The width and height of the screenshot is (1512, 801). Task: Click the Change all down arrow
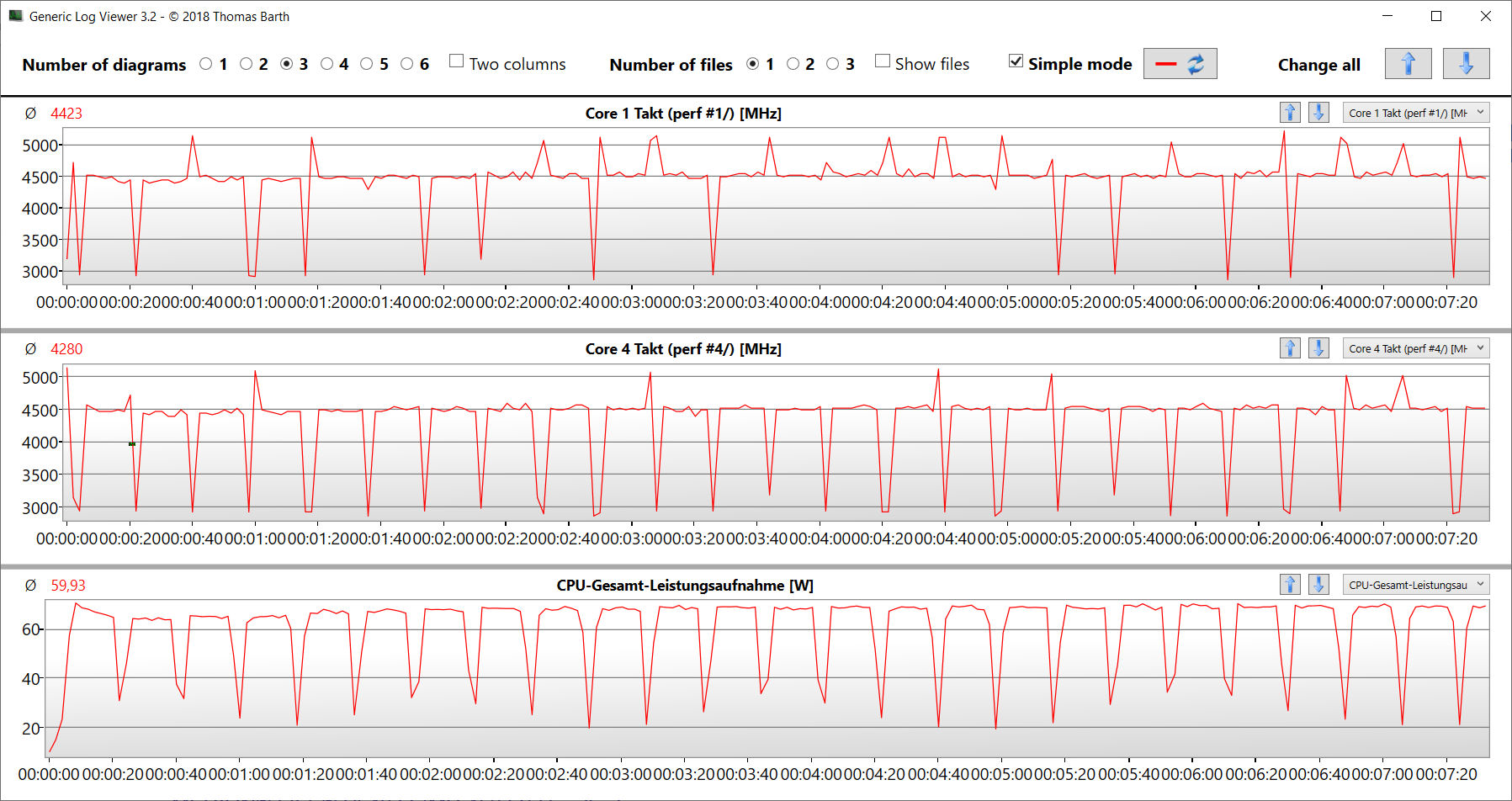[1466, 64]
